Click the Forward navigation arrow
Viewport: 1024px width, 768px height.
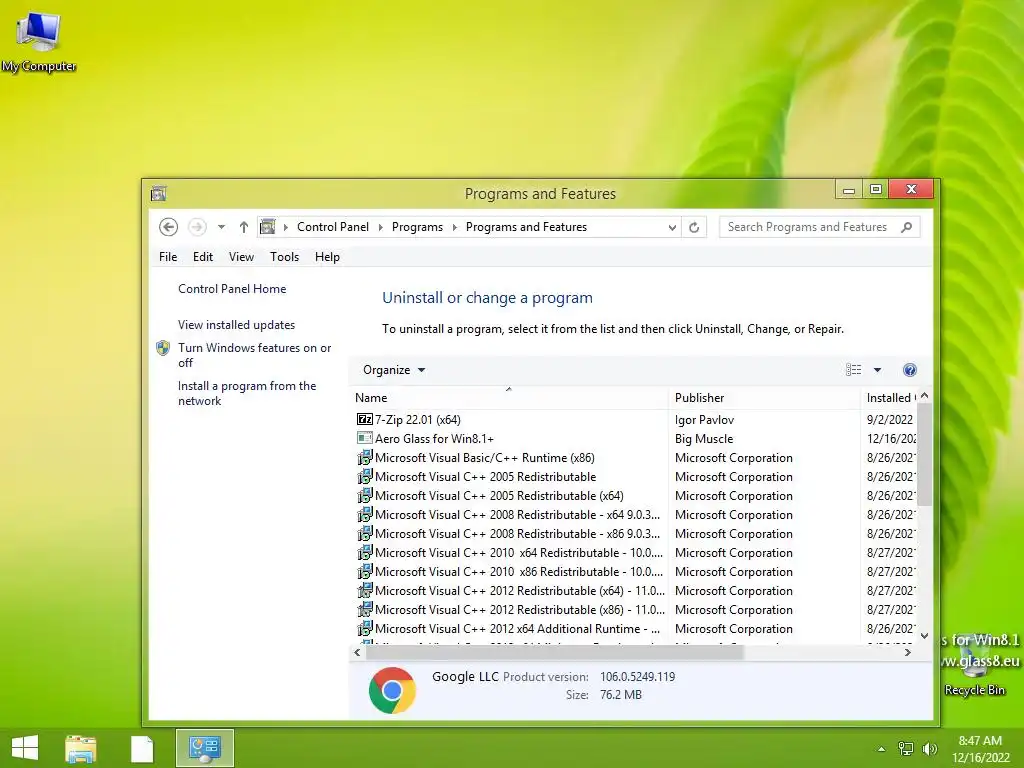tap(197, 227)
